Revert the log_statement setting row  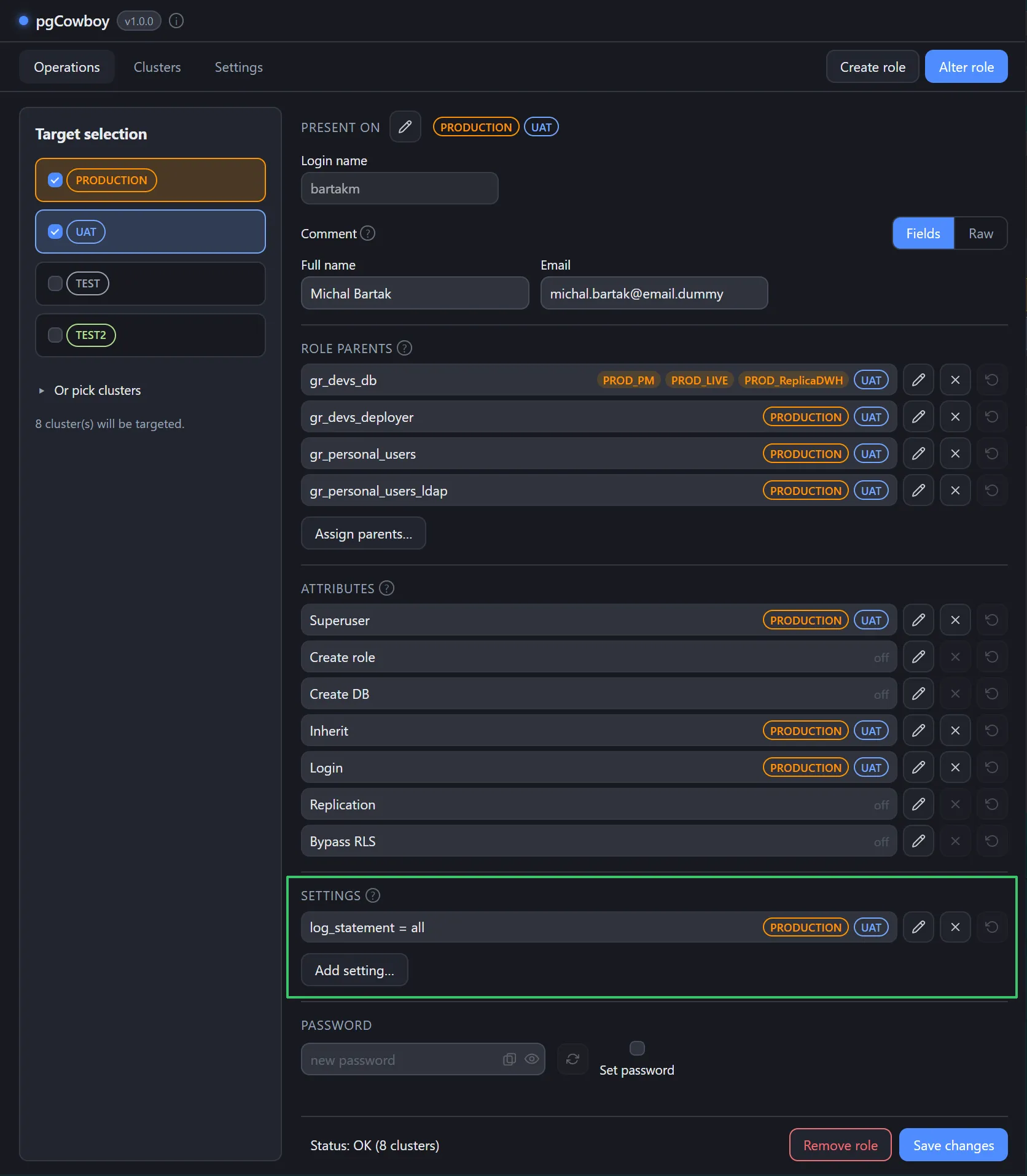[x=992, y=927]
